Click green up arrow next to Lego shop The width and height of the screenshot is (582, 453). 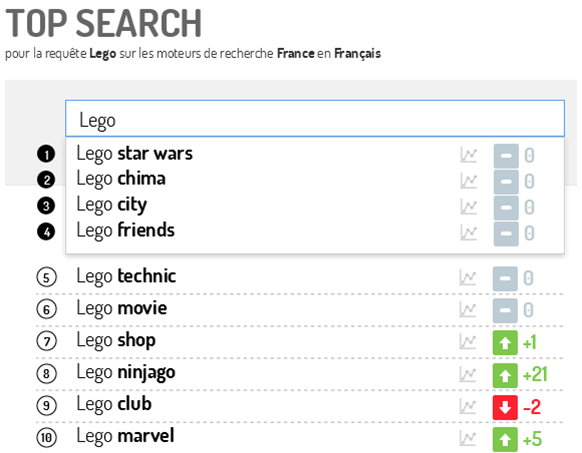click(505, 343)
